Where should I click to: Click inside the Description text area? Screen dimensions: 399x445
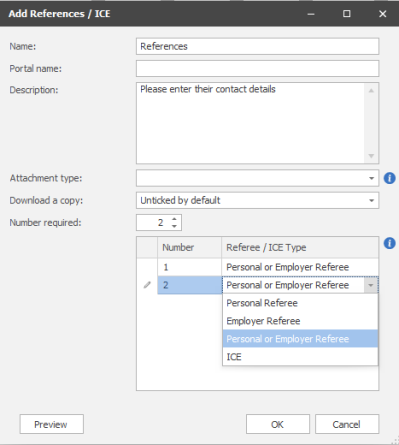point(250,123)
